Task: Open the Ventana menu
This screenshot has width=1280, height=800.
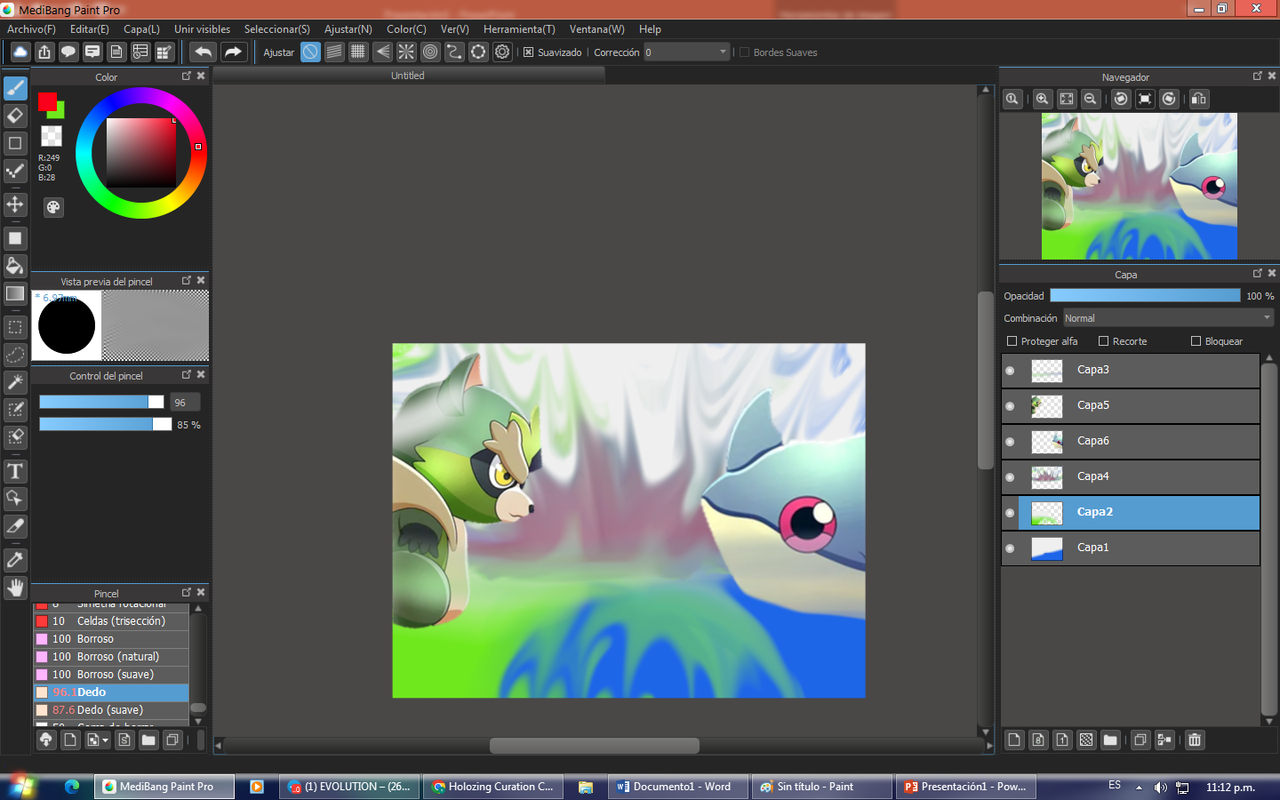Action: tap(597, 29)
